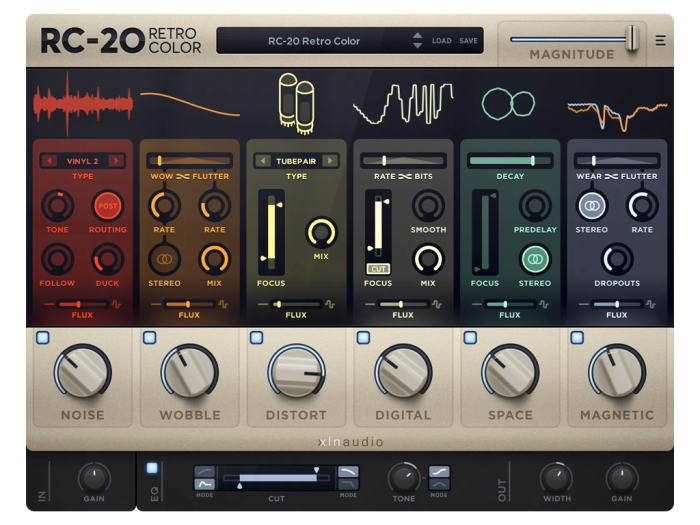
Task: Click the LOAD preset button
Action: click(x=441, y=41)
